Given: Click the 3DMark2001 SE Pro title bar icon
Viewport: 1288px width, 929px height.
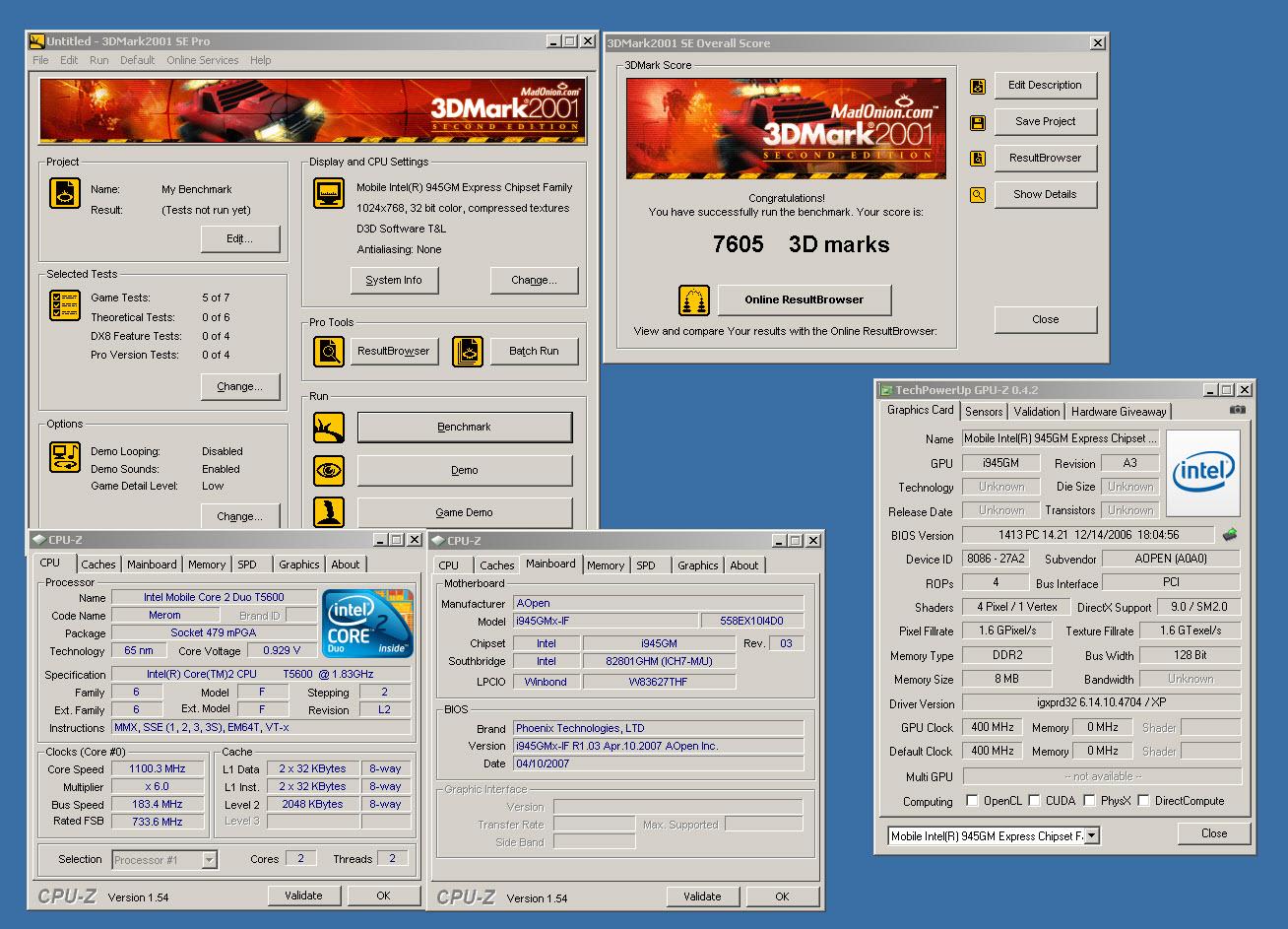Looking at the screenshot, I should [37, 41].
